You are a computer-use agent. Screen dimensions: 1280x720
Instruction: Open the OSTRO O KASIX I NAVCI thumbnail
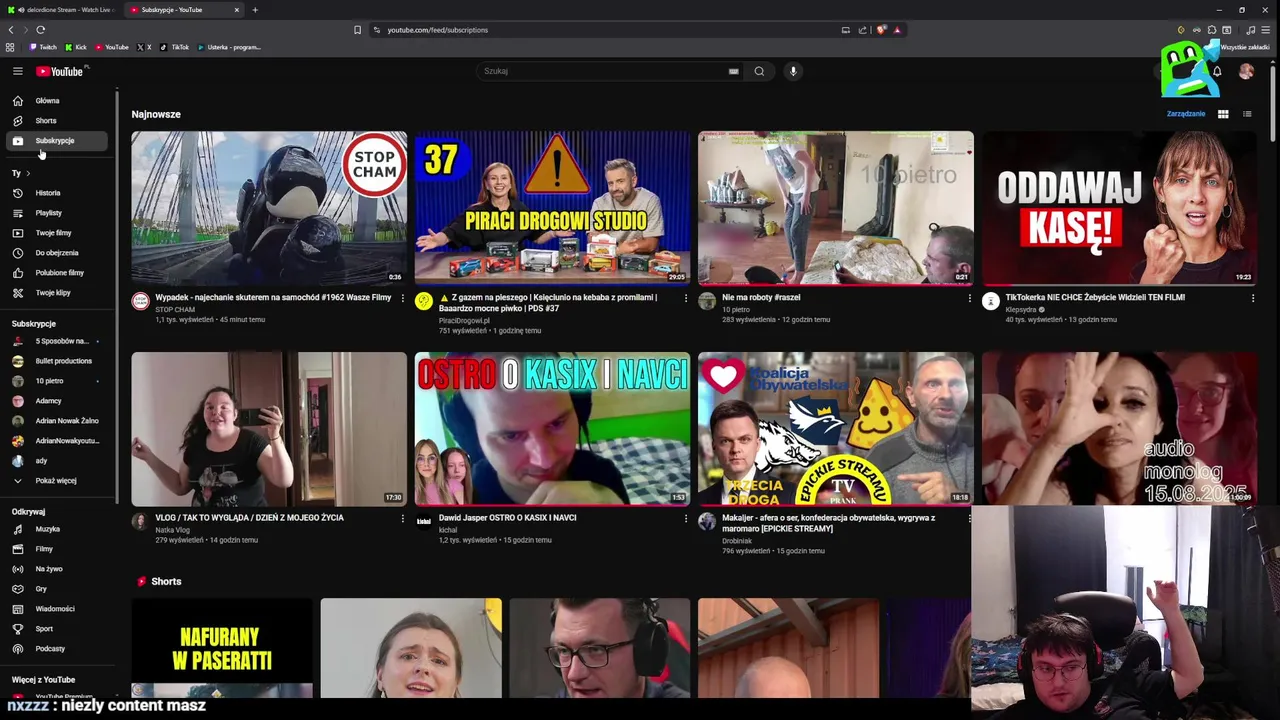[552, 428]
